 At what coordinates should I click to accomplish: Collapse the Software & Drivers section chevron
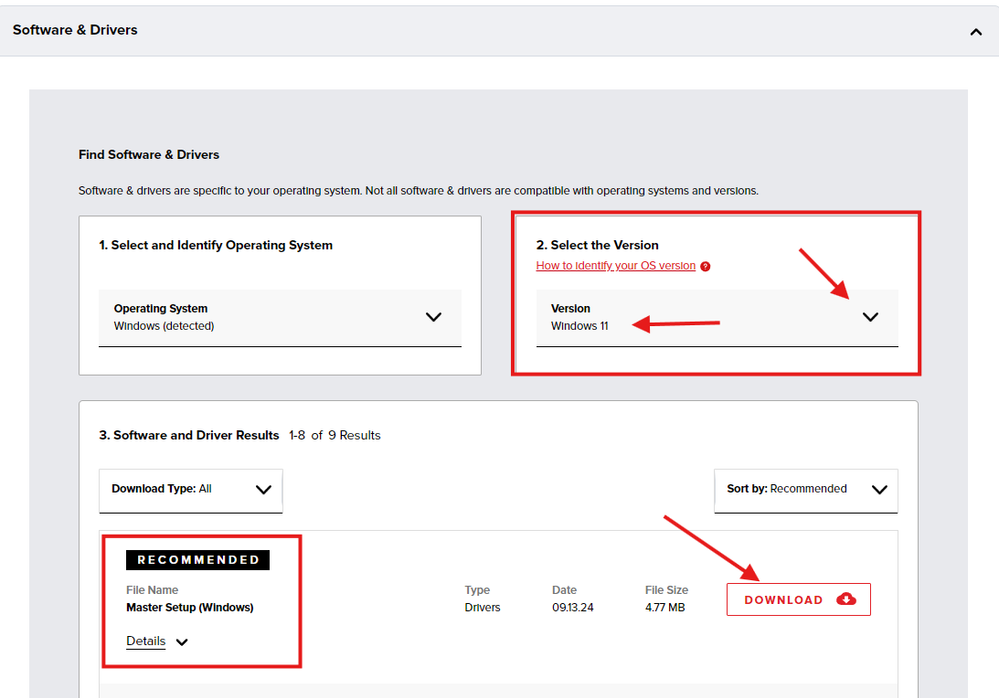(975, 31)
